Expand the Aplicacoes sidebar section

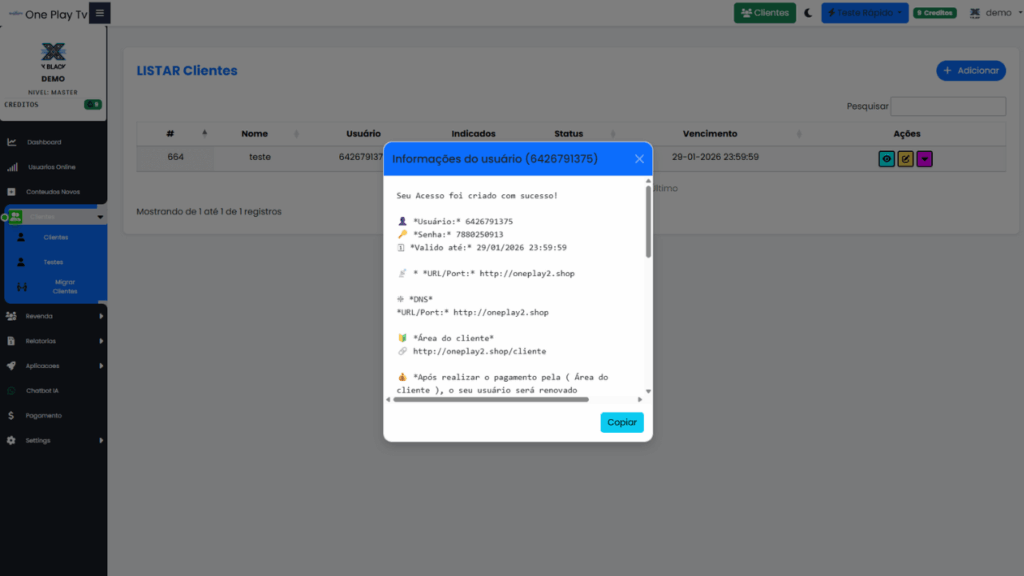[54, 366]
